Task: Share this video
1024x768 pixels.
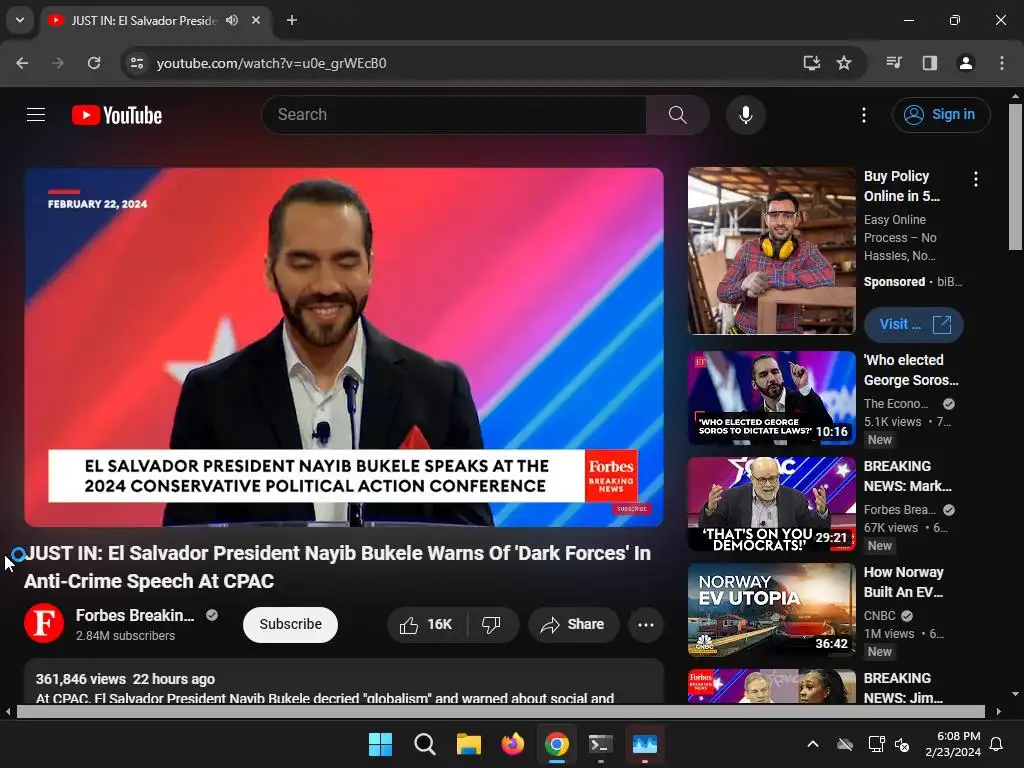Action: click(573, 624)
